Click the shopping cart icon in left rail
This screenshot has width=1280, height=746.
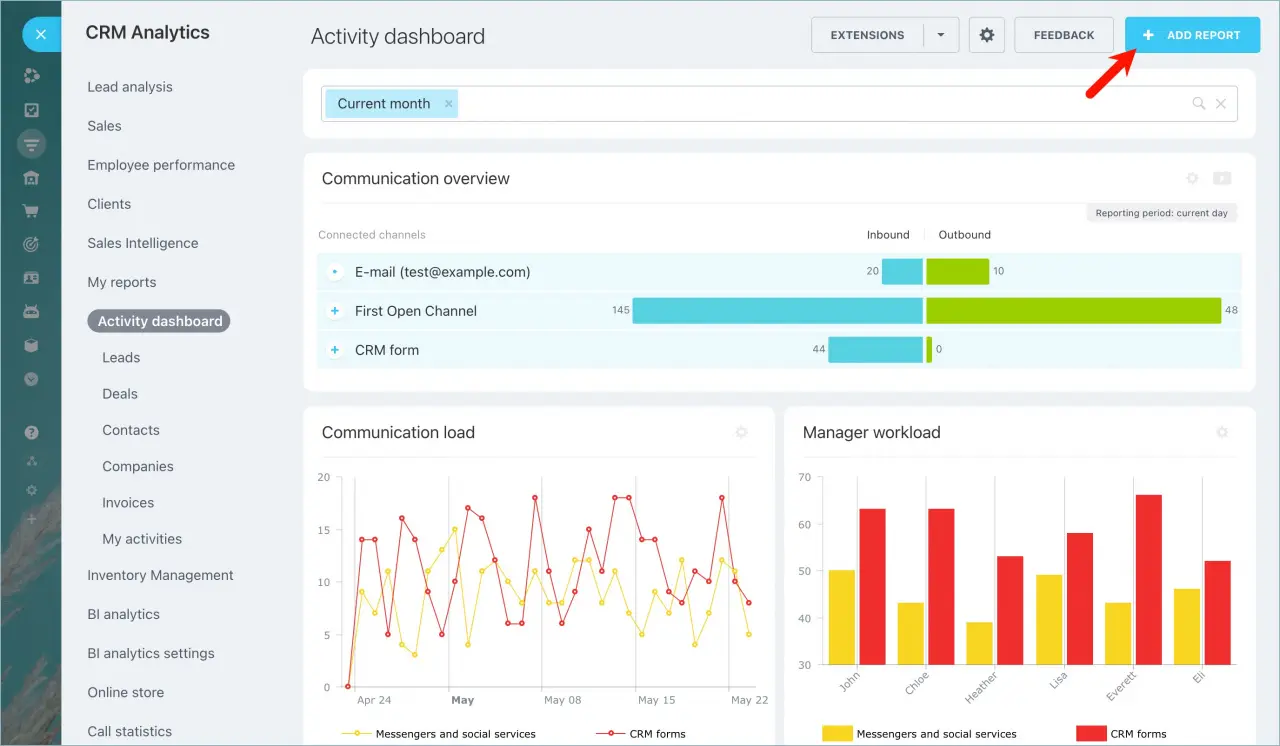31,211
